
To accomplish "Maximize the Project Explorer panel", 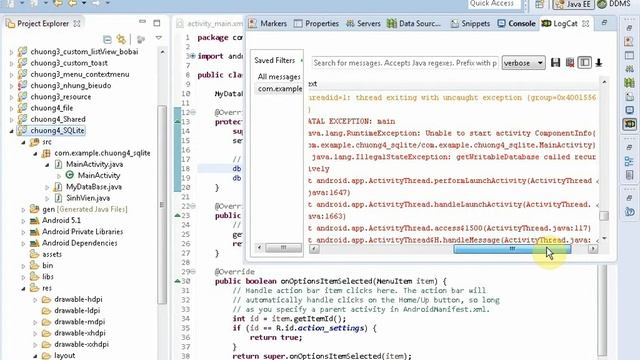I will [x=157, y=23].
